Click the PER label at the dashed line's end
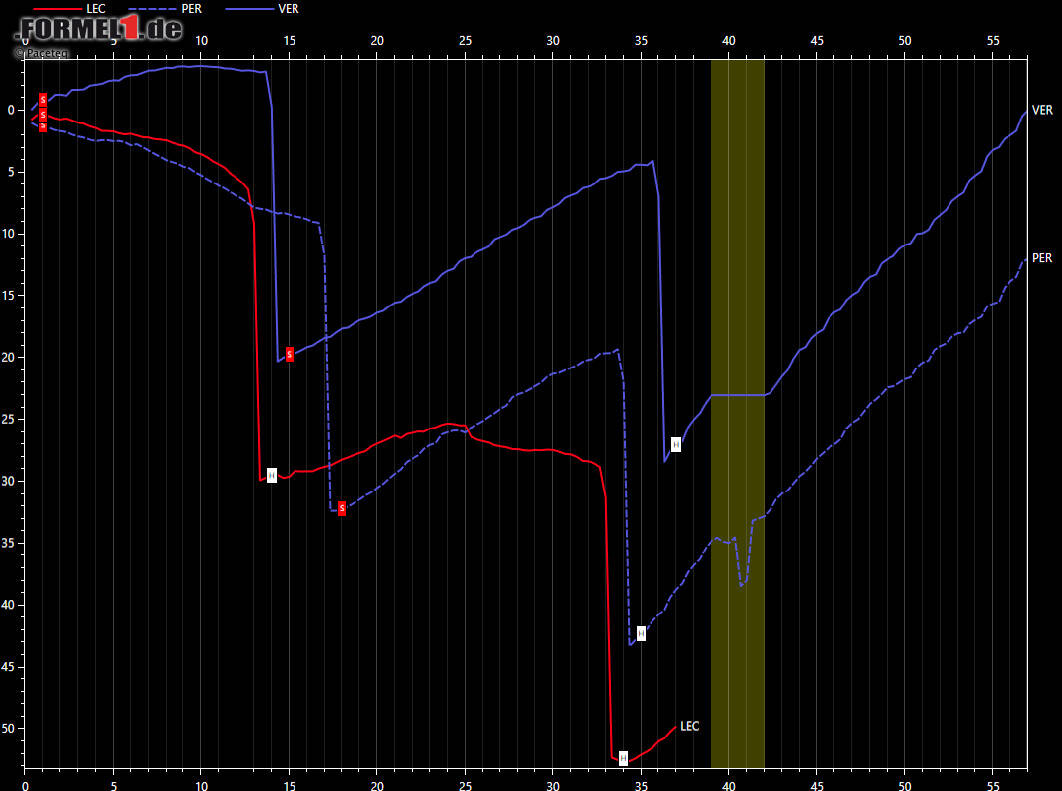This screenshot has width=1062, height=791. [1041, 258]
